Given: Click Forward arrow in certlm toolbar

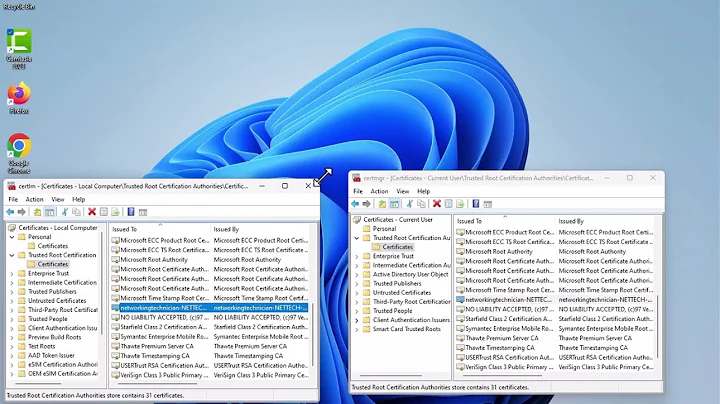Looking at the screenshot, I should pos(21,212).
